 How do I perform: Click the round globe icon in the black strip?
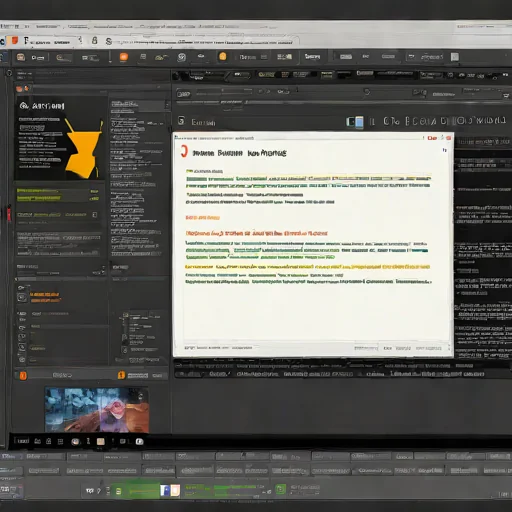(76, 442)
